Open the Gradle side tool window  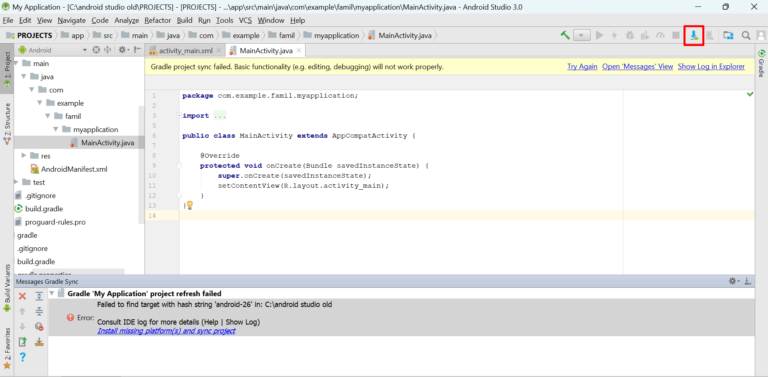[762, 63]
